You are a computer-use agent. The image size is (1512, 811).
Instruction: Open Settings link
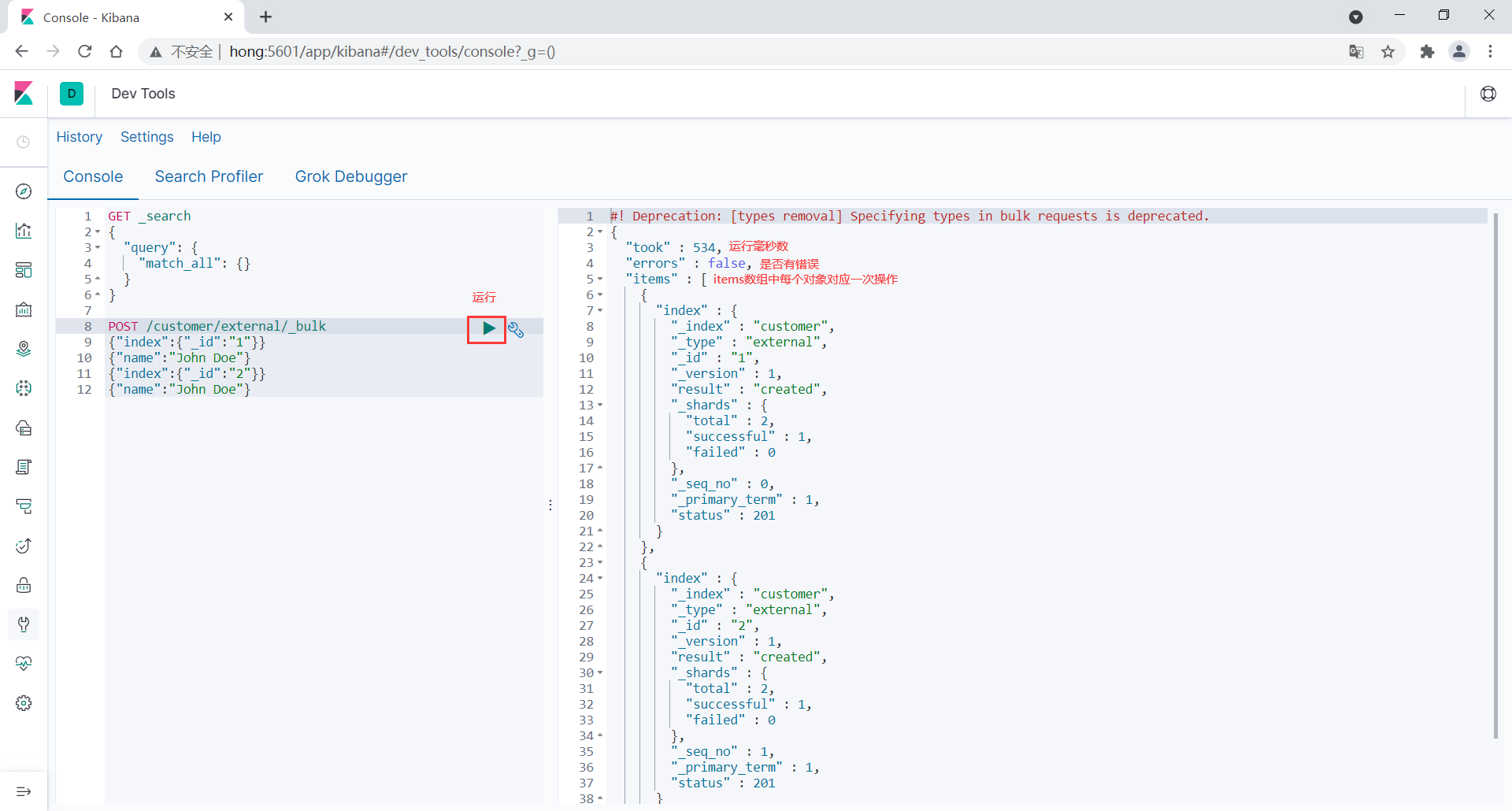click(147, 137)
